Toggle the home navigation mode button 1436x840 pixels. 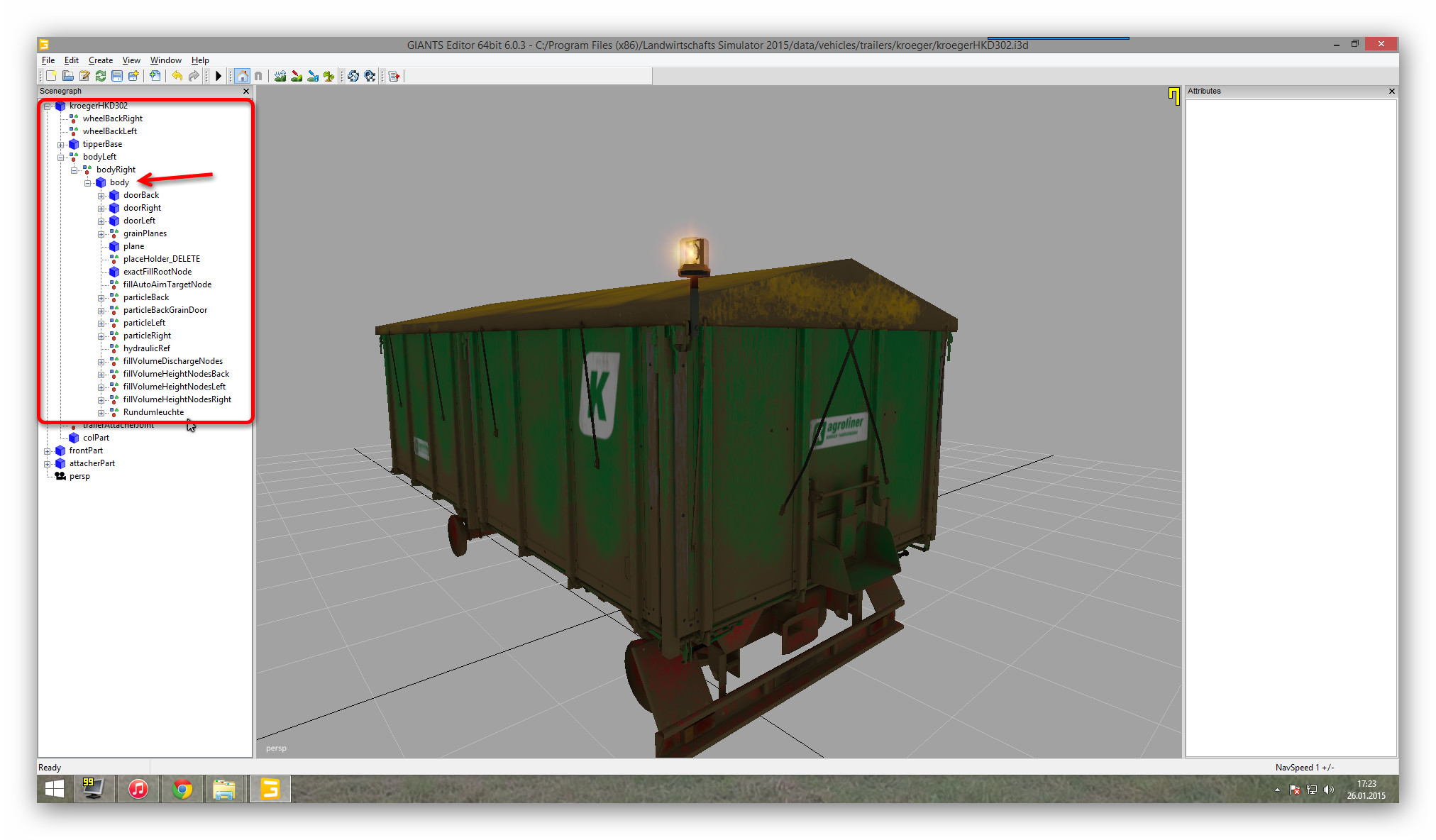click(242, 76)
